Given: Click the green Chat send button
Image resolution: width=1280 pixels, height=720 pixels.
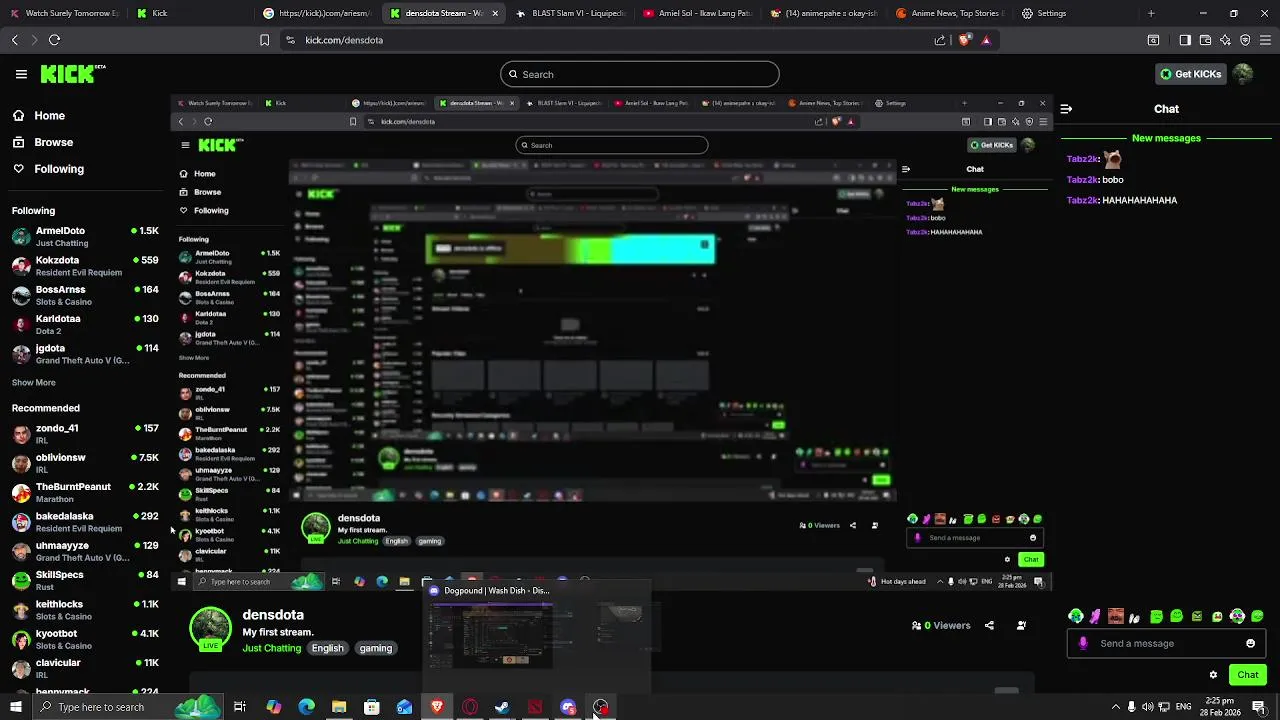Looking at the screenshot, I should (1248, 675).
